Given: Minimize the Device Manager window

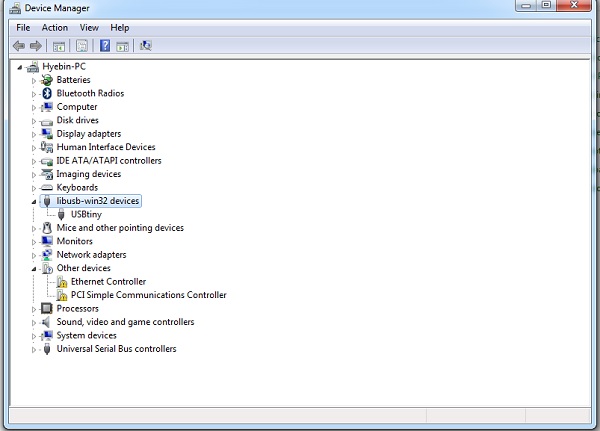Looking at the screenshot, I should point(526,5).
